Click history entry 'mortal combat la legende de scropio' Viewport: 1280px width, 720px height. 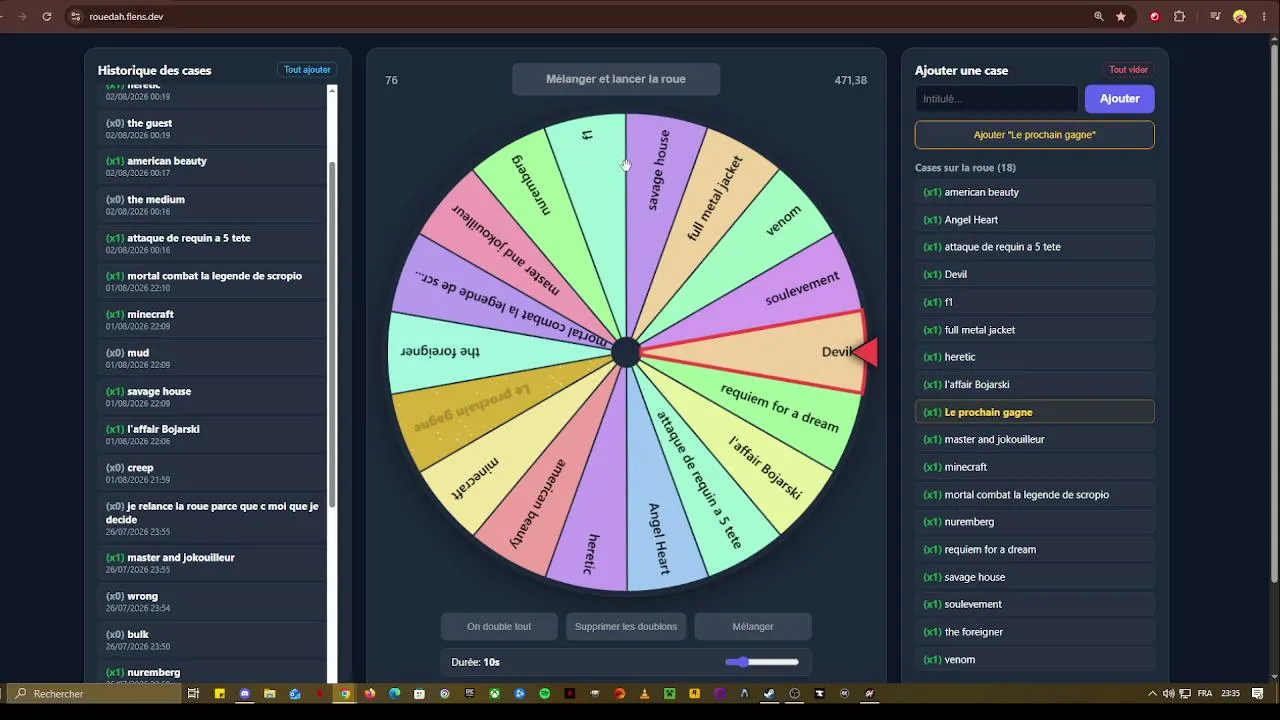[x=212, y=281]
